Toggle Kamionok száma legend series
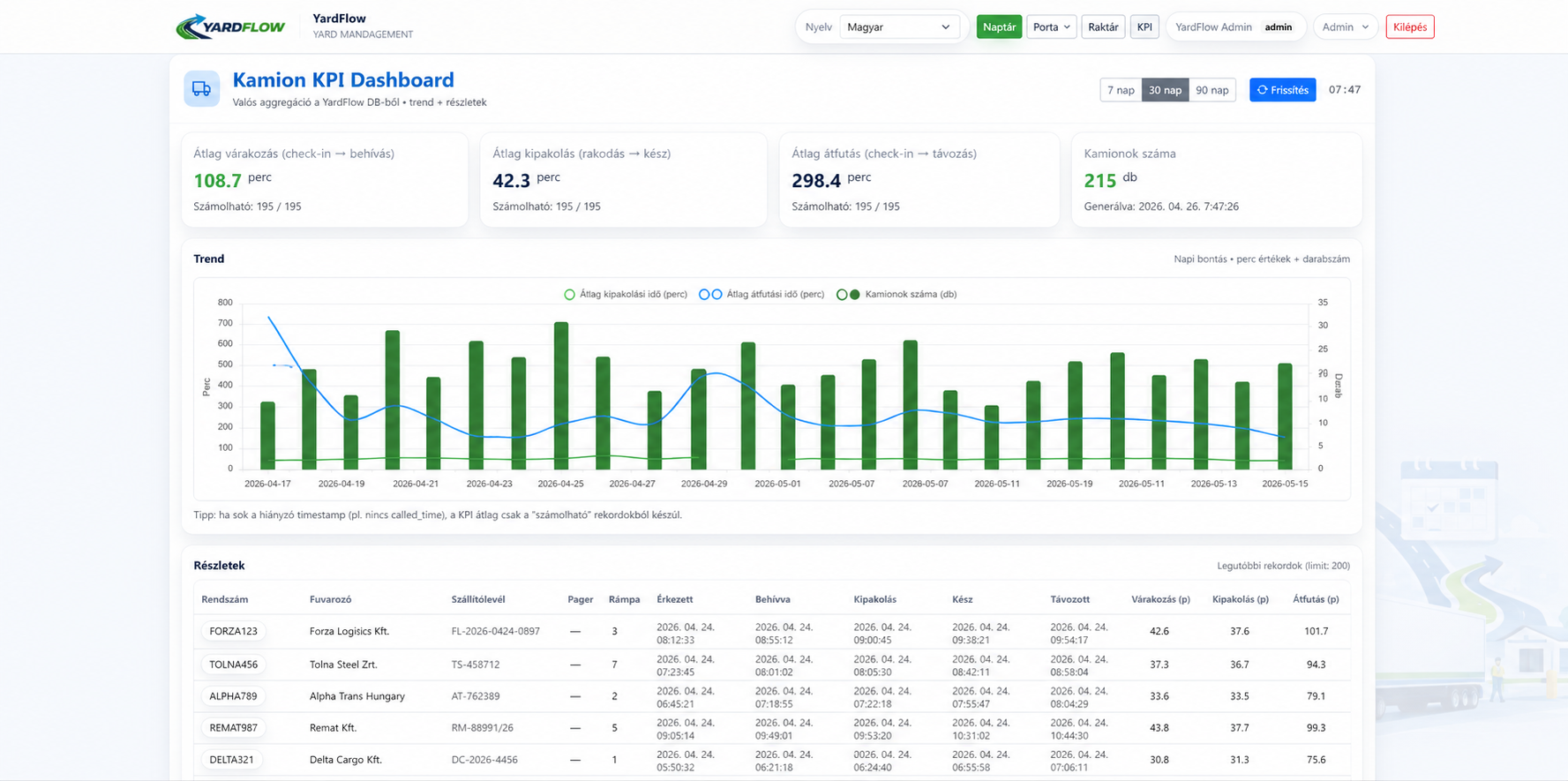 click(x=897, y=295)
